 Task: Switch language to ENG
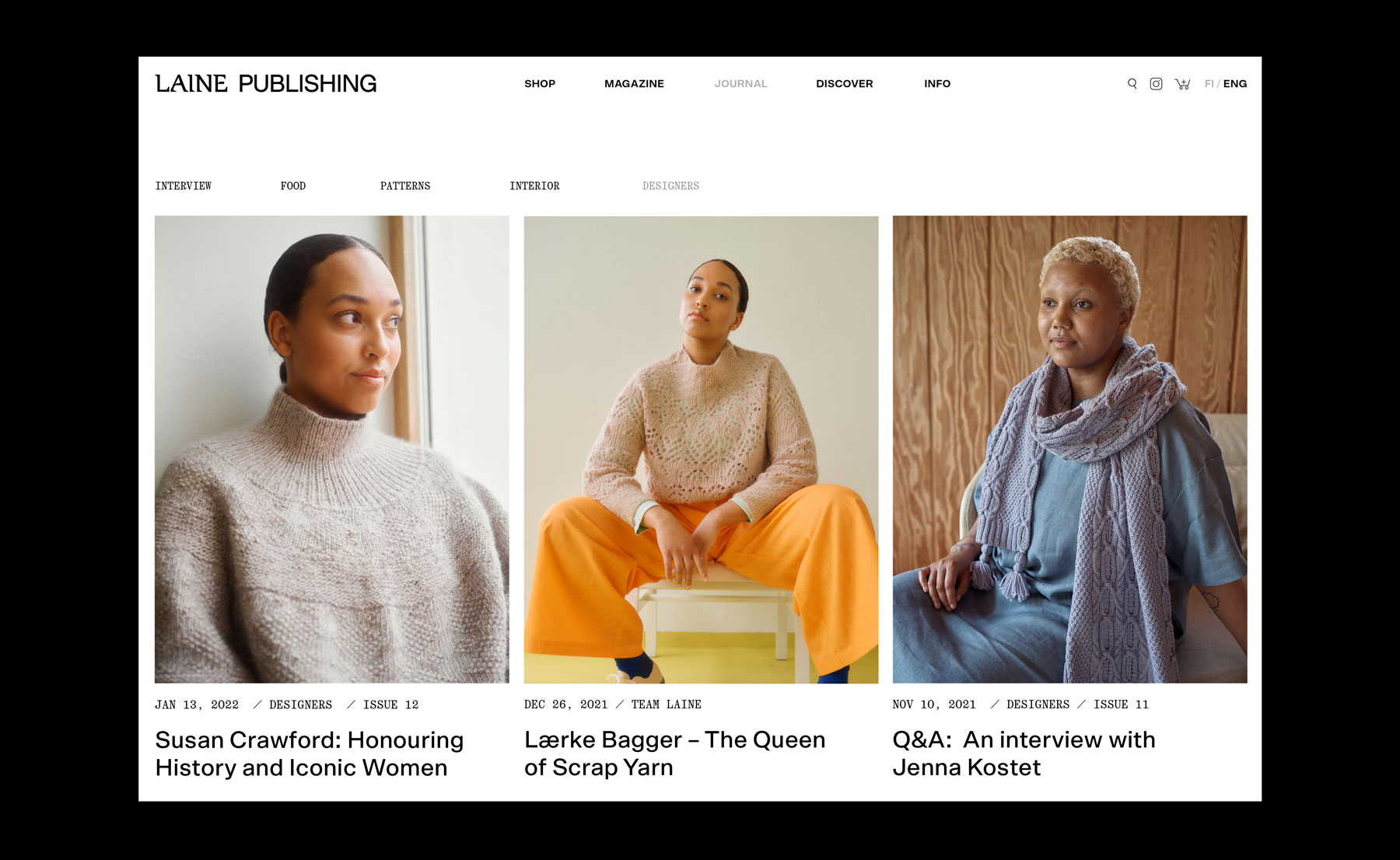point(1235,84)
